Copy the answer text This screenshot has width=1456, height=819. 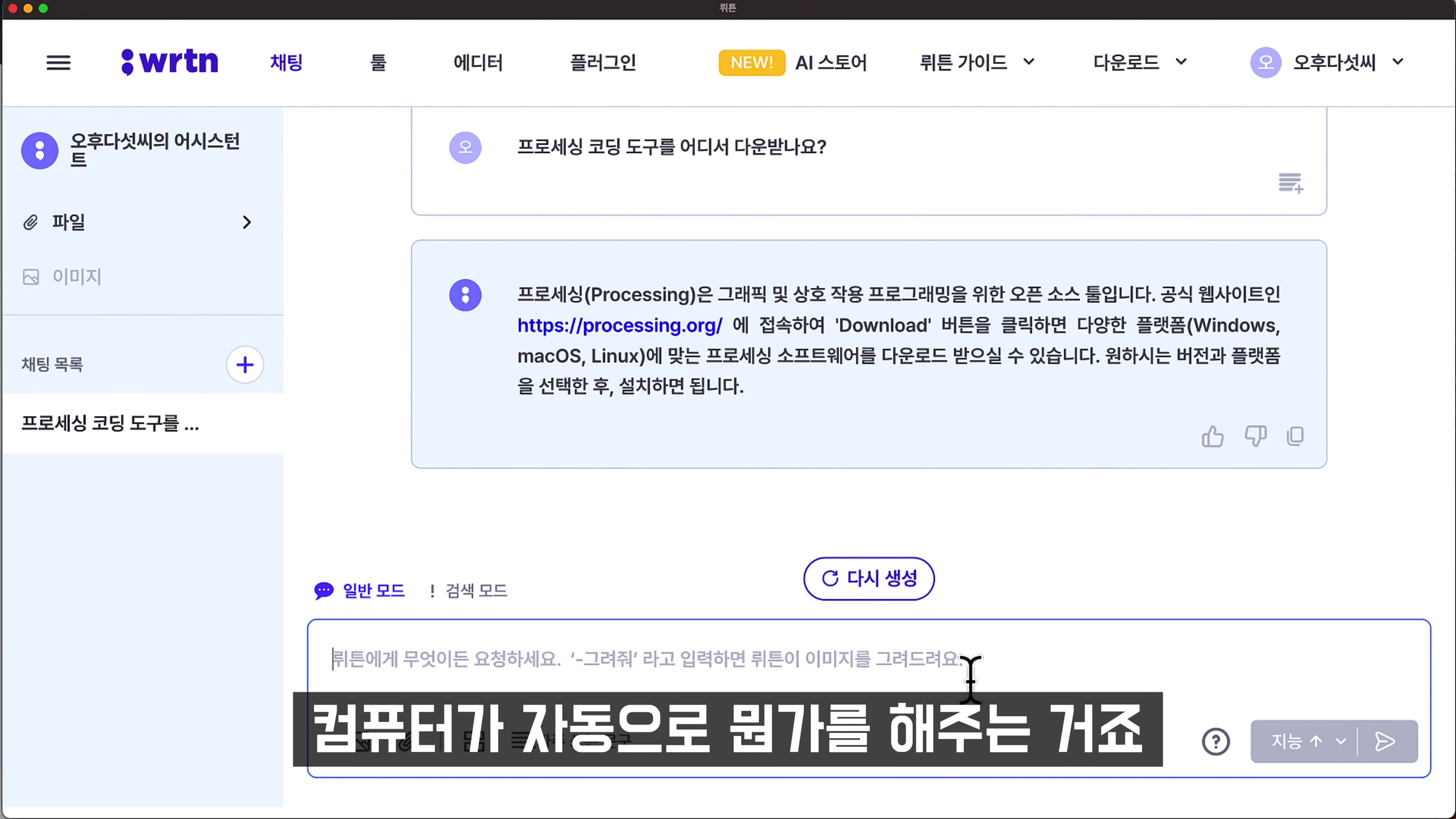(x=1295, y=437)
